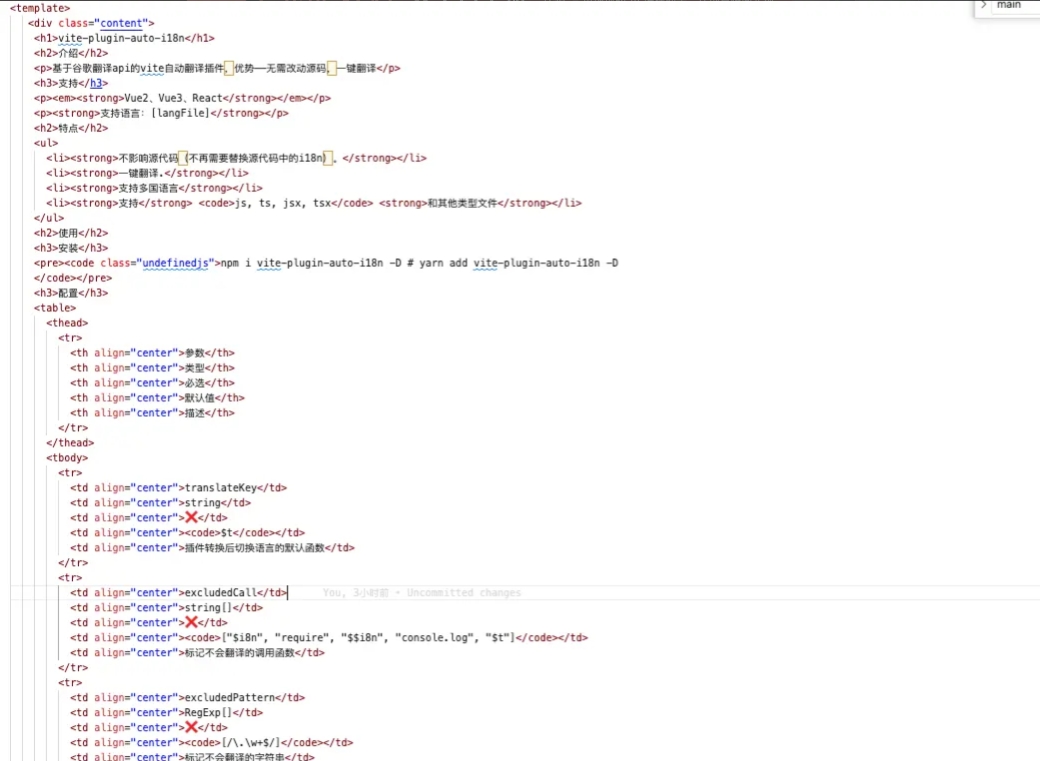Screen dimensions: 1040x761
Task: Click the h3 heading line 配置
Action: [71, 293]
